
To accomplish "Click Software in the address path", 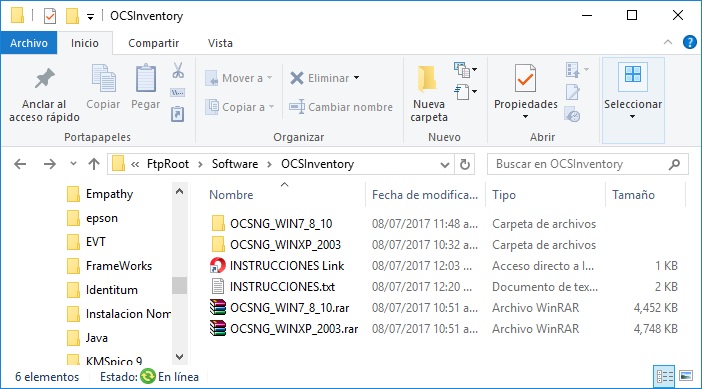I will [x=235, y=164].
